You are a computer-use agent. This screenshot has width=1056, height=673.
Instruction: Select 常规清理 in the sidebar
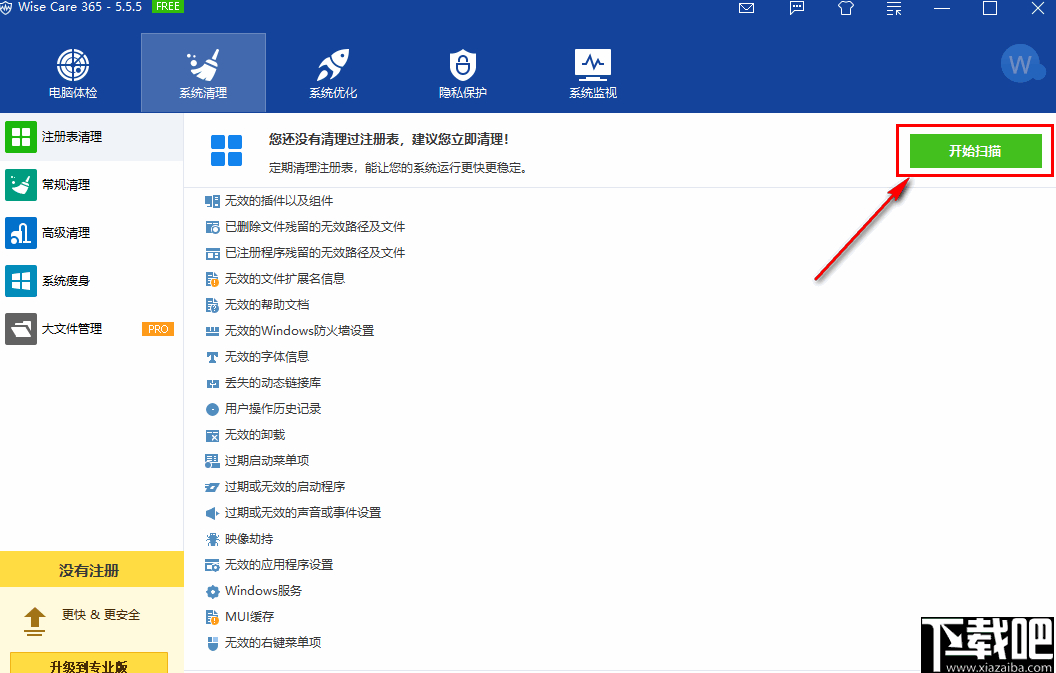[92, 185]
